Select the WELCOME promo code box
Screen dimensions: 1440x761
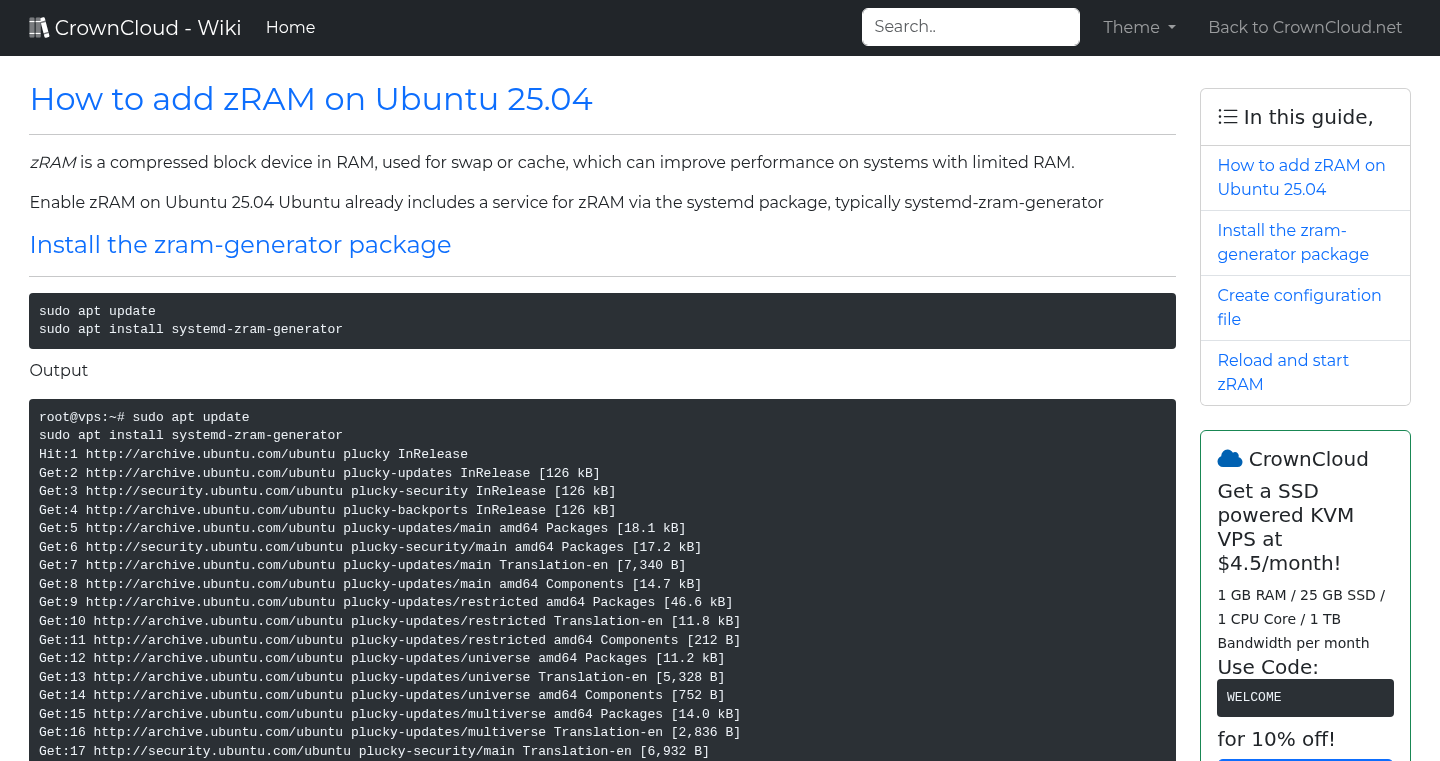[1305, 697]
